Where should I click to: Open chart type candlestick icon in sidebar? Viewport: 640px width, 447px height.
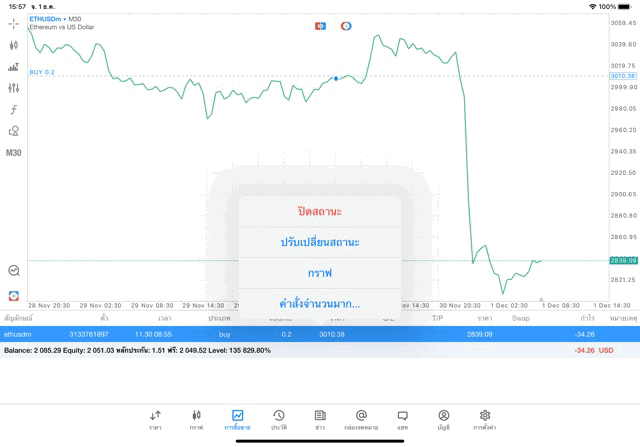(14, 45)
